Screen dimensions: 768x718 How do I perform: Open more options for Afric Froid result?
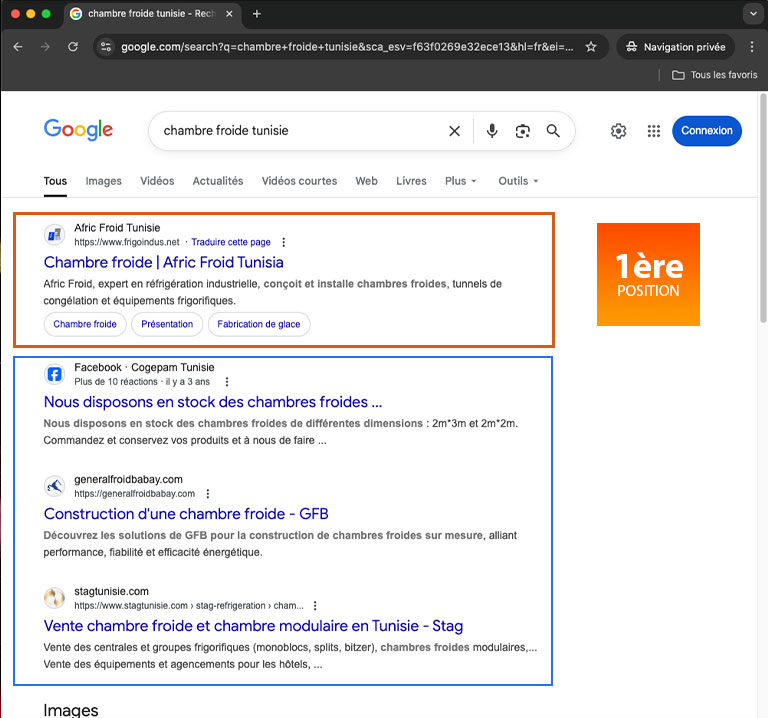(284, 242)
